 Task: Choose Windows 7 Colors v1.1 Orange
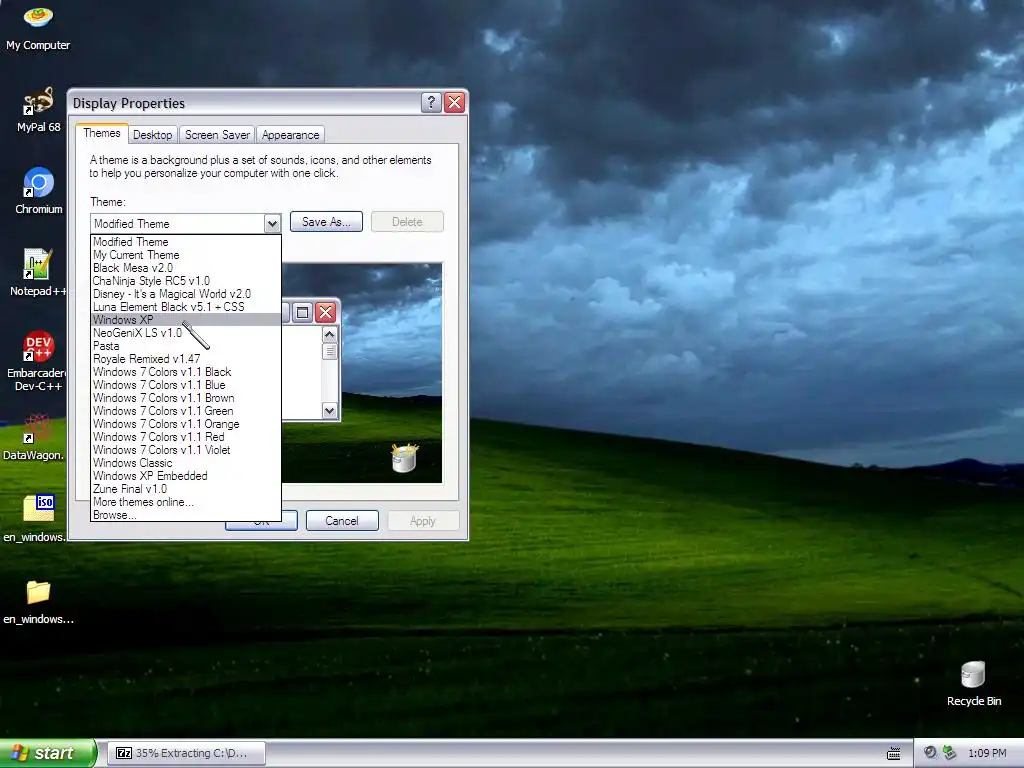coord(186,424)
